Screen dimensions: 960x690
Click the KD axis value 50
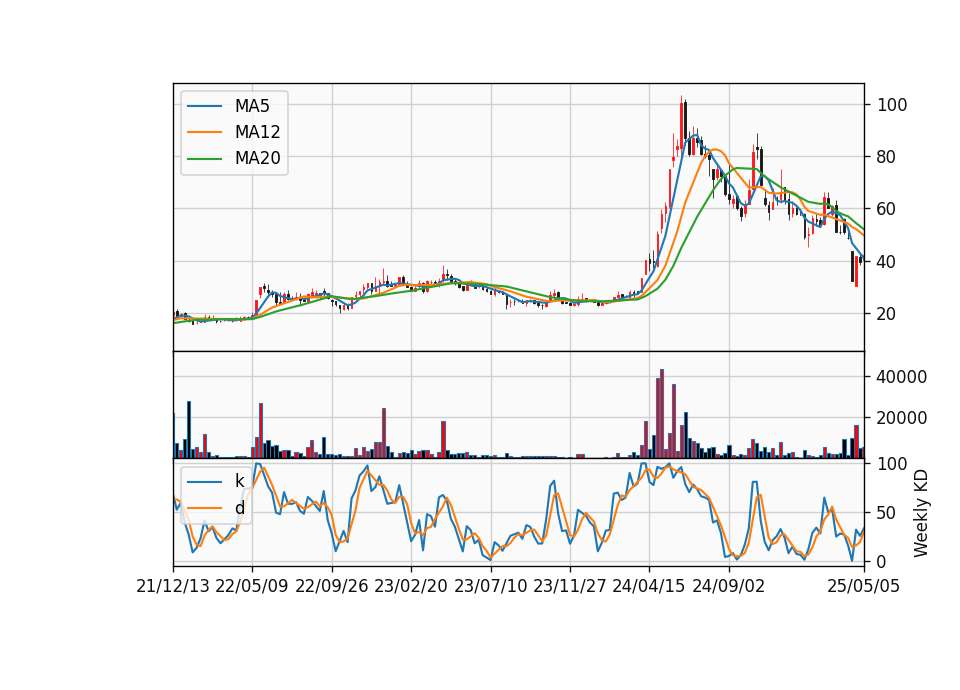(887, 513)
